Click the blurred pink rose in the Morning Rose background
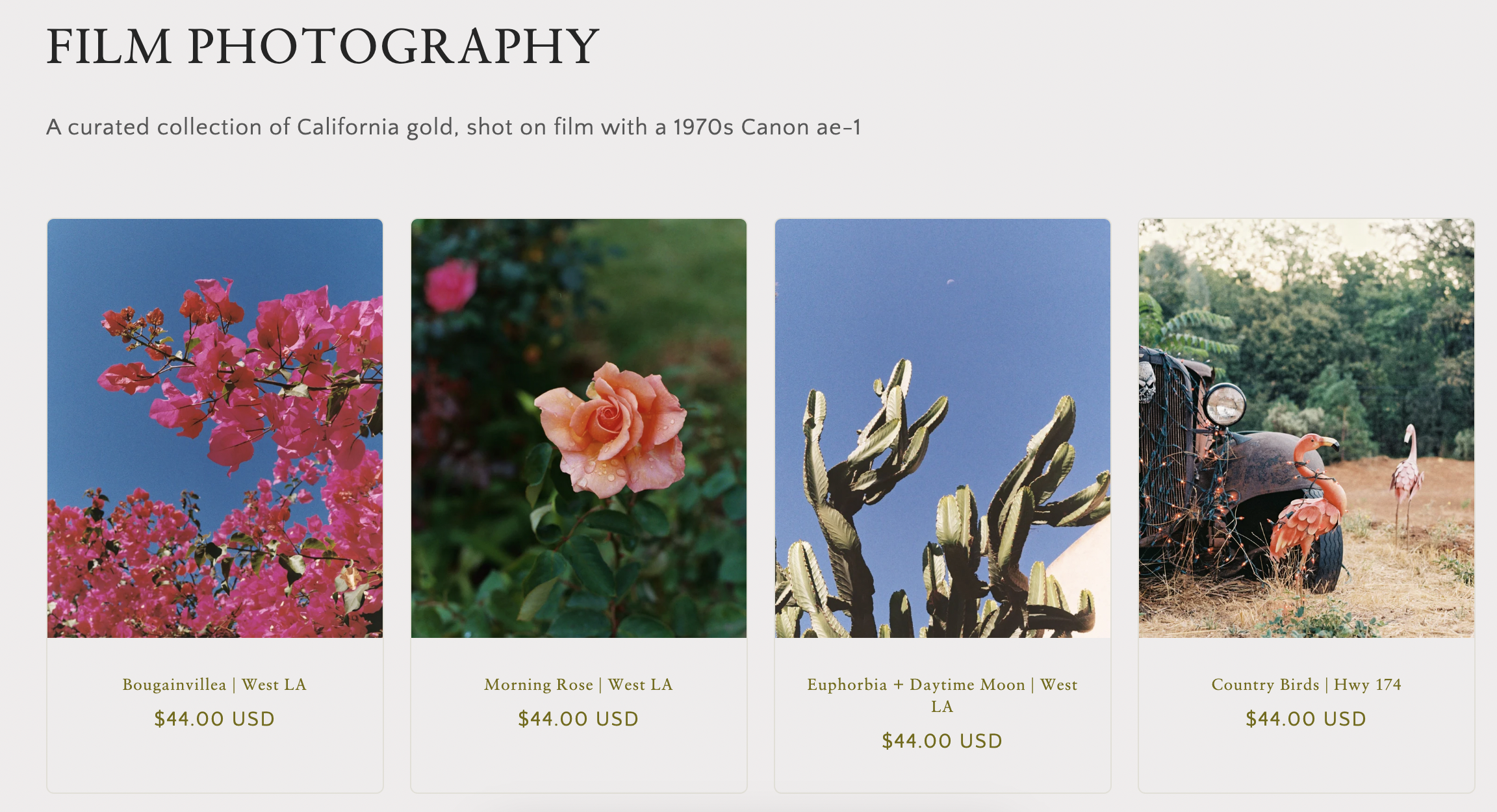The image size is (1497, 812). pyautogui.click(x=451, y=285)
